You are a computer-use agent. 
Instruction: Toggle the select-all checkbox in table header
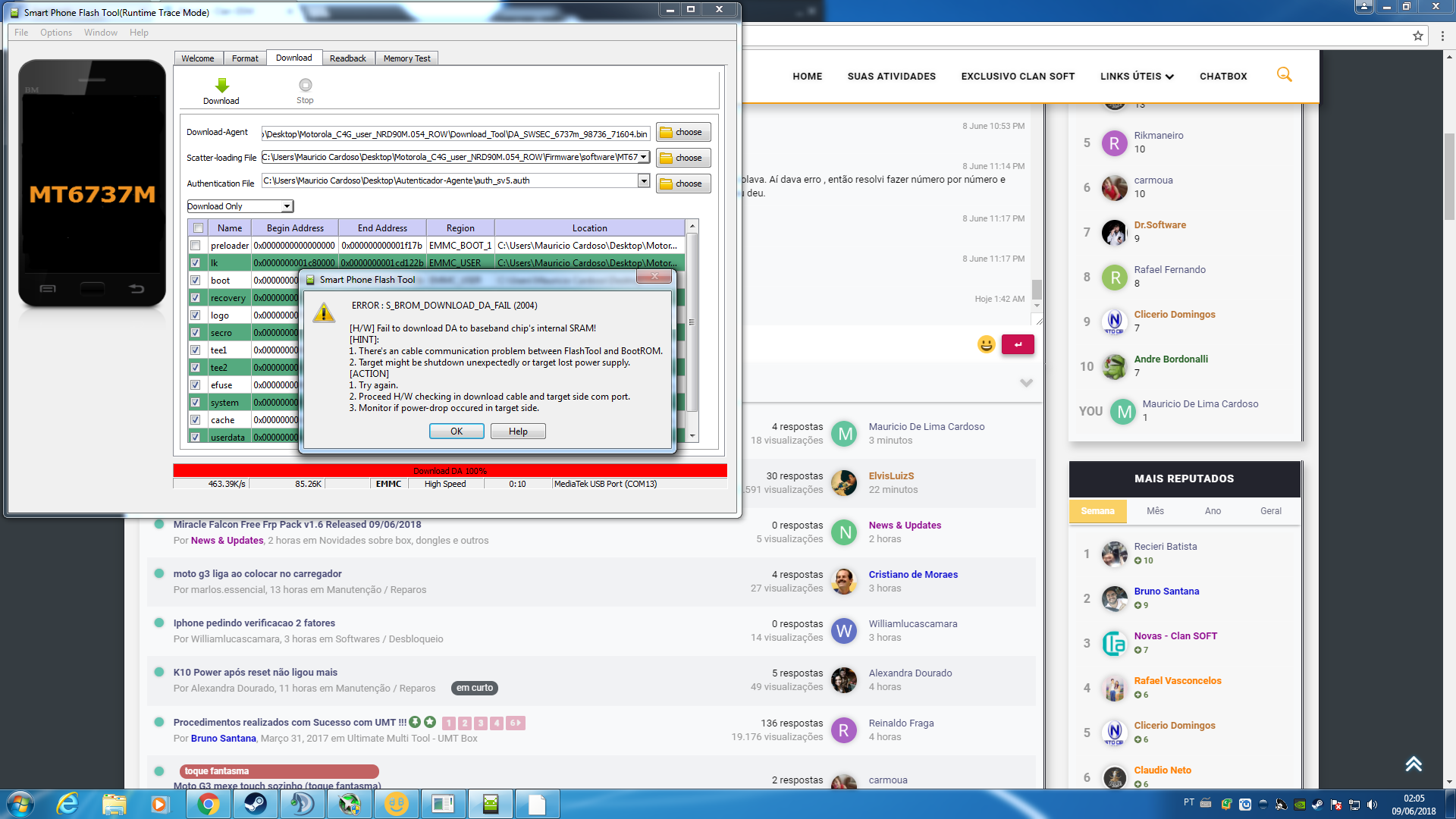click(x=198, y=228)
